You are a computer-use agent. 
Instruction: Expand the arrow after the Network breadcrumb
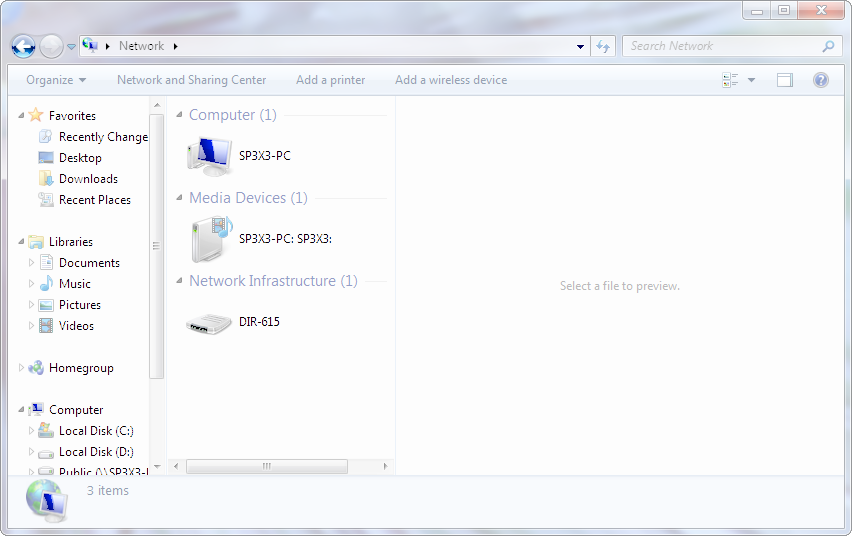(176, 46)
